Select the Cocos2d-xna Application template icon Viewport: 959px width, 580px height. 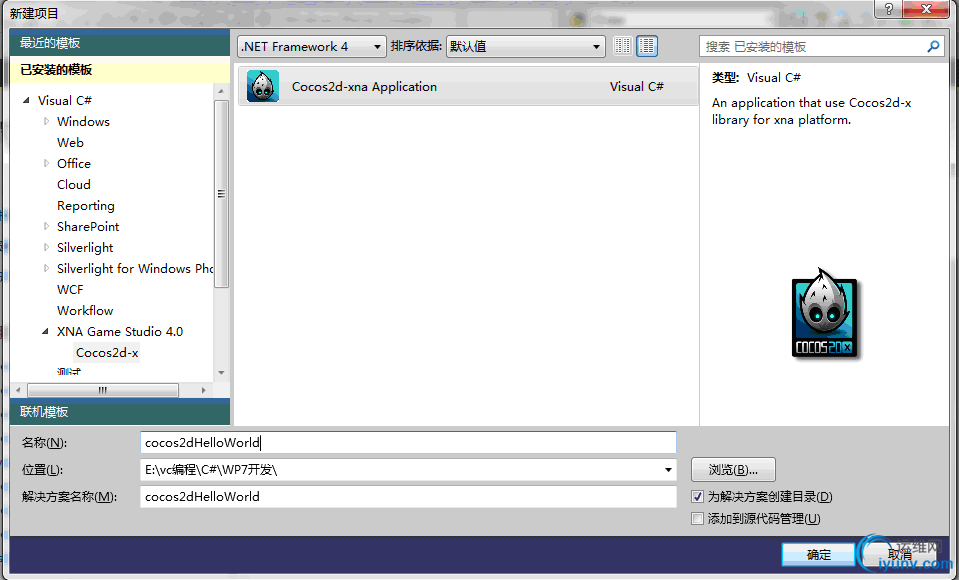(x=262, y=86)
